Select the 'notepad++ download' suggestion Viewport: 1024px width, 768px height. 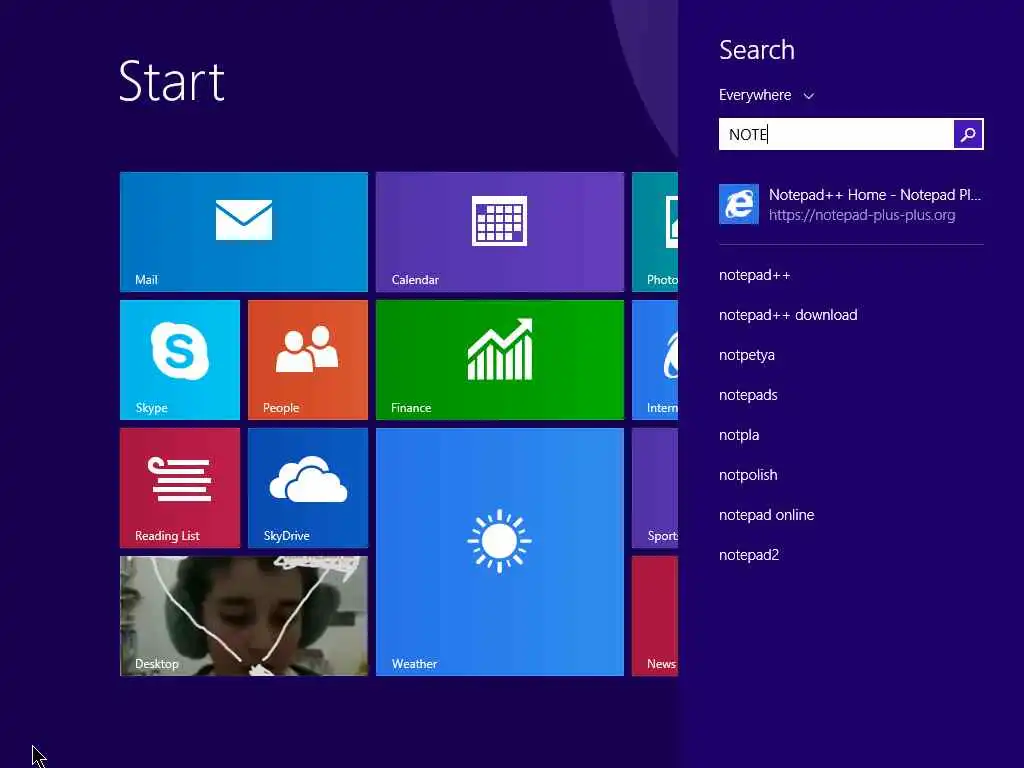(788, 315)
